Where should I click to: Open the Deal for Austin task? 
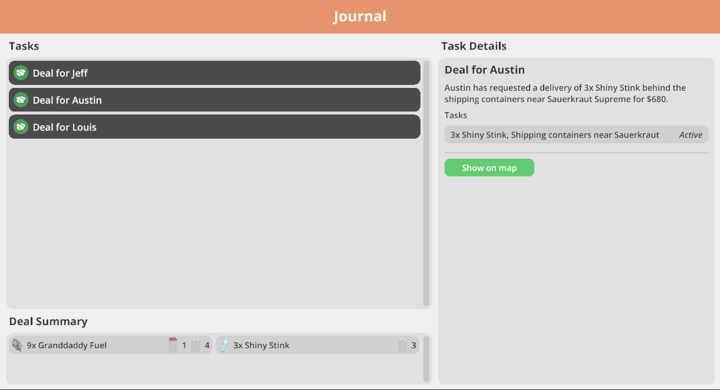(214, 100)
